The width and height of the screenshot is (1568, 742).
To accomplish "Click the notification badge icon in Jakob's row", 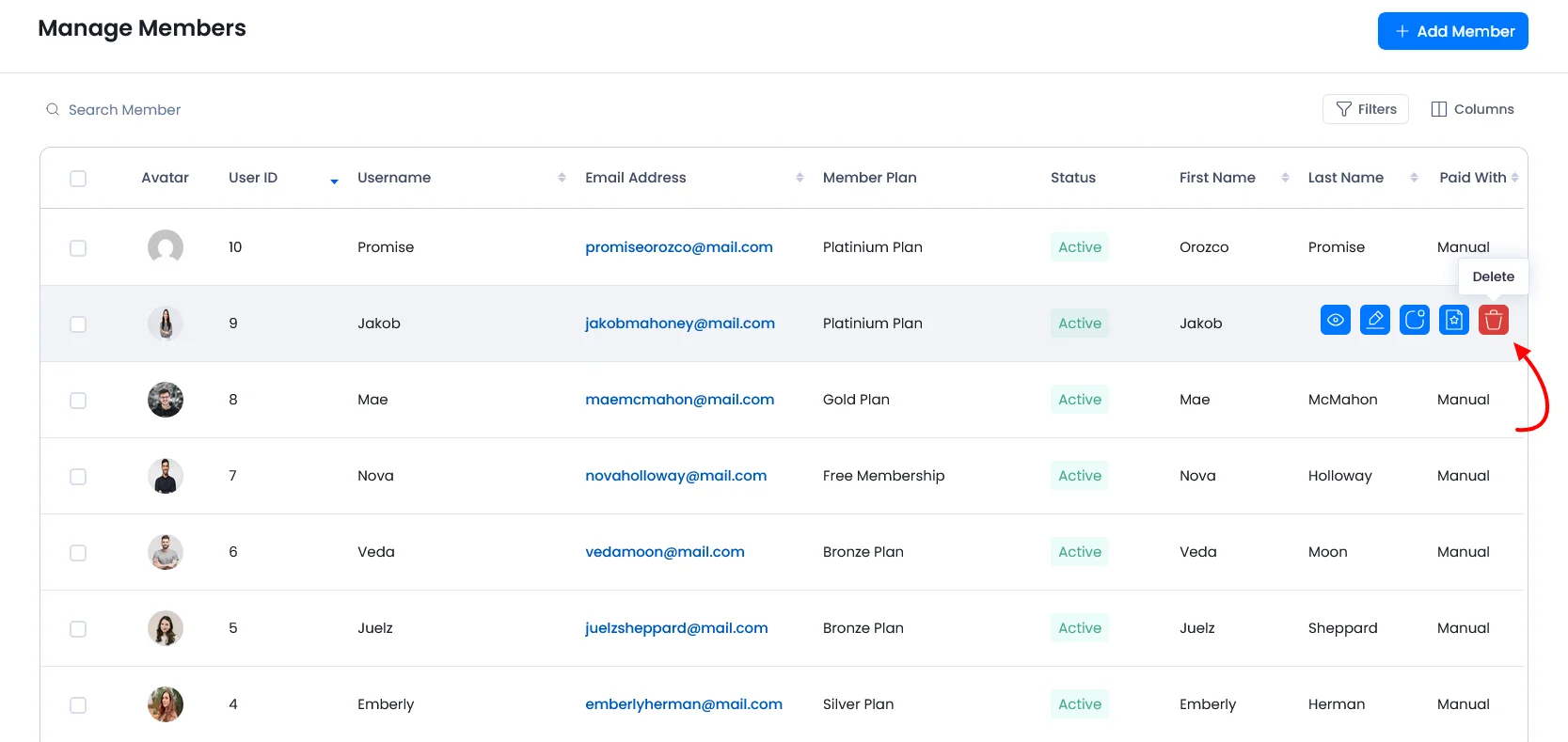I will (x=1414, y=320).
